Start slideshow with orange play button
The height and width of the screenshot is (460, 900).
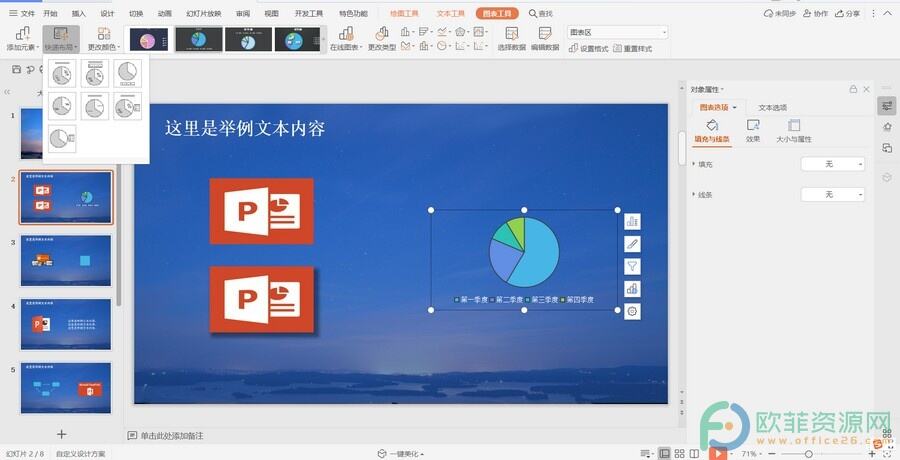(x=717, y=453)
